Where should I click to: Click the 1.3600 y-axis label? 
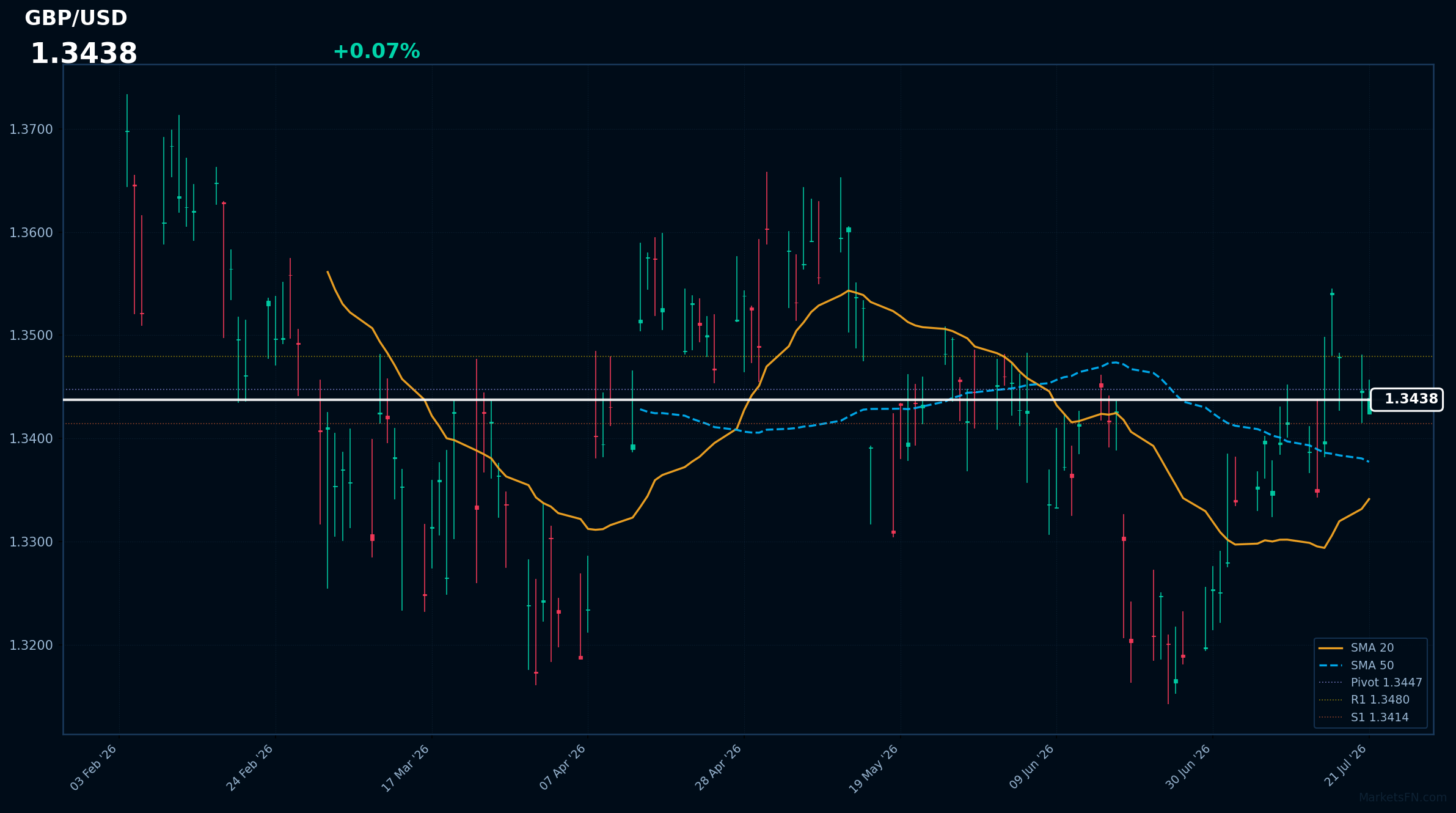[31, 233]
